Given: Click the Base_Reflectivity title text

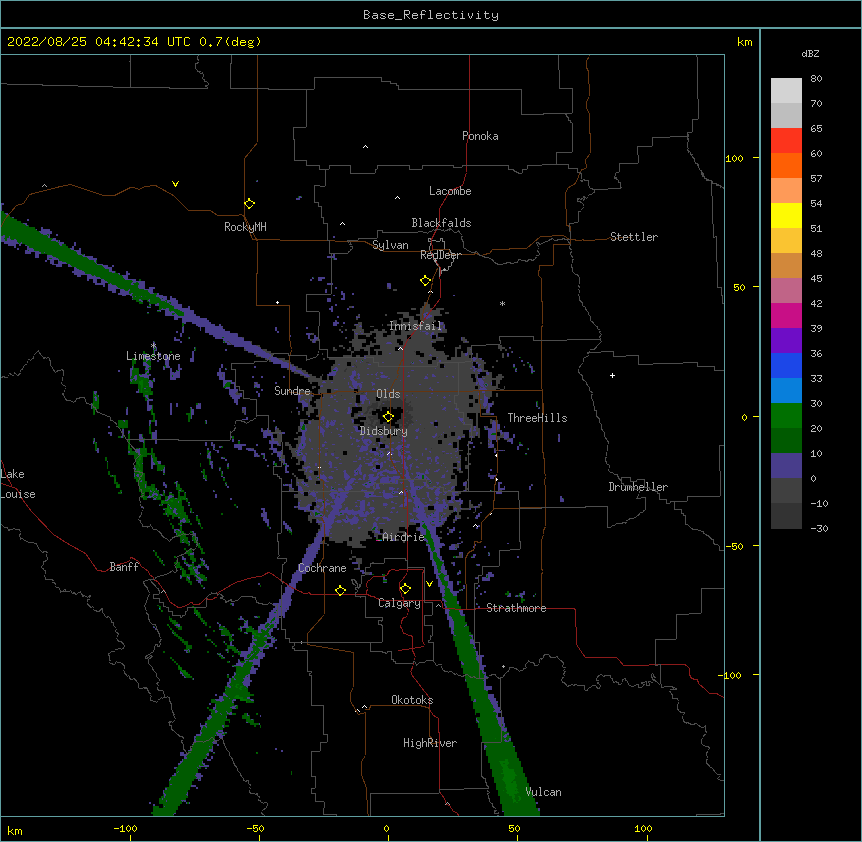Looking at the screenshot, I should [431, 15].
